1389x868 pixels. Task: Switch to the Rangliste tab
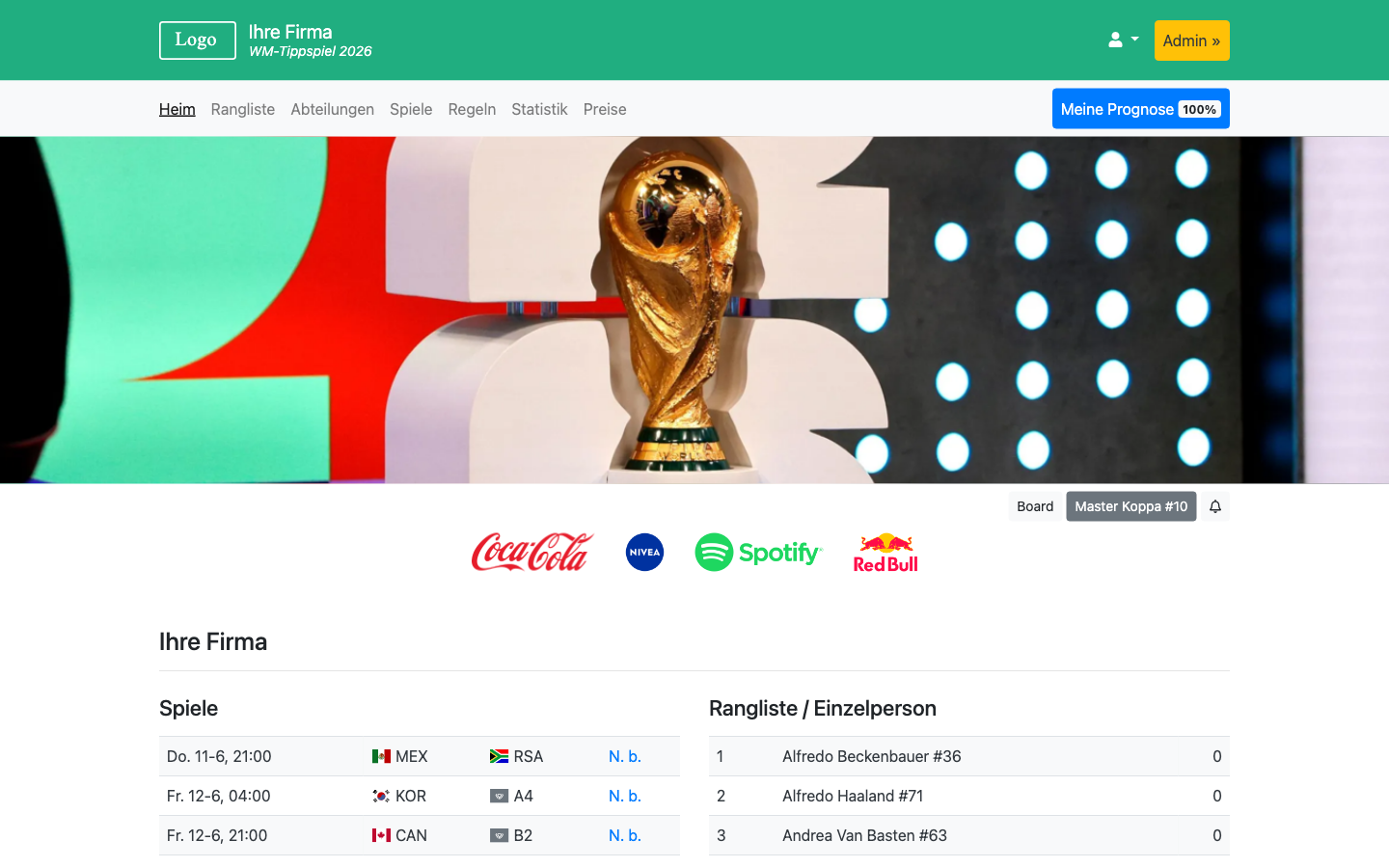242,109
